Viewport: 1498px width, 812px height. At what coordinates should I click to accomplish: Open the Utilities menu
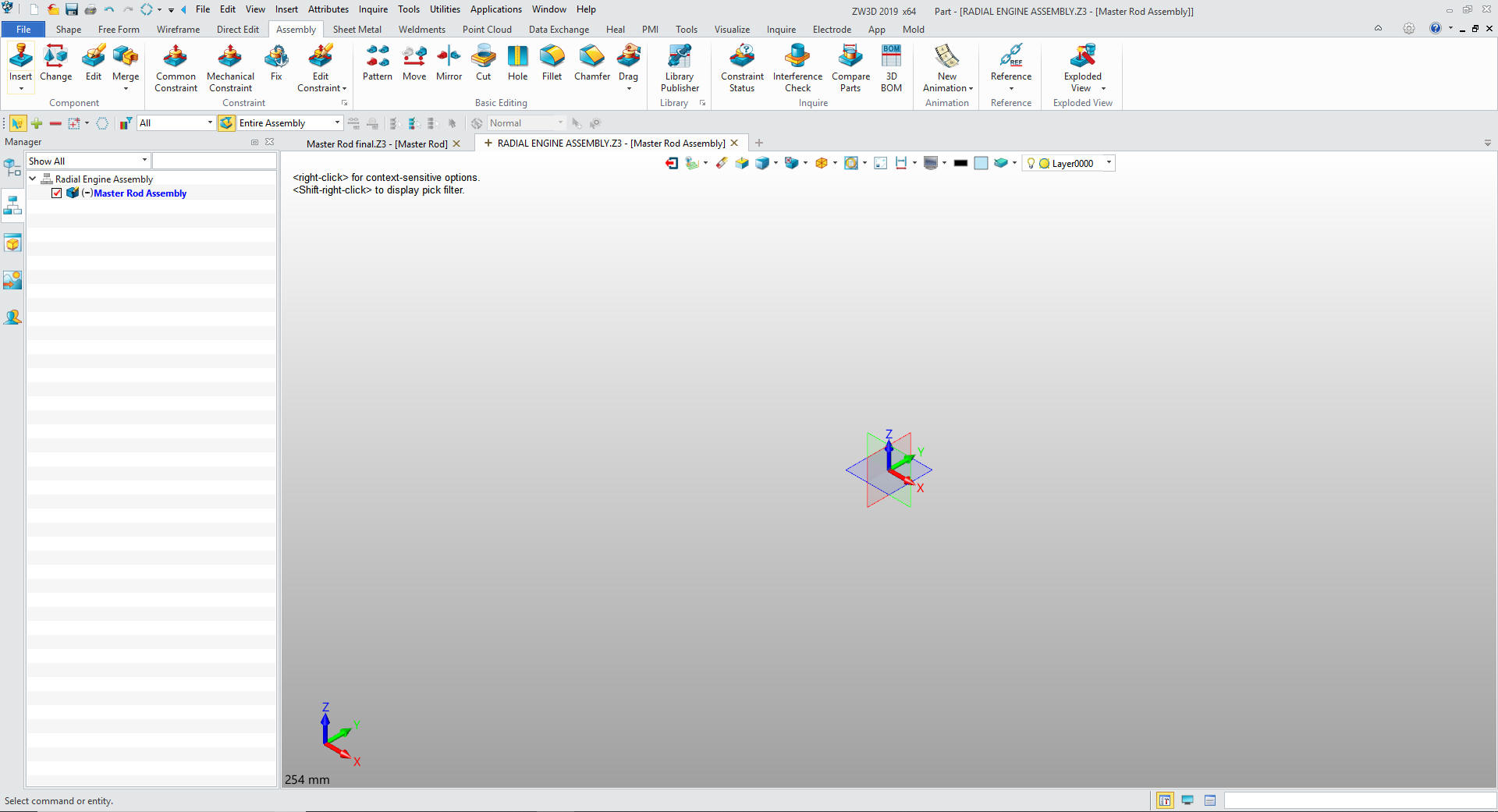(x=445, y=9)
